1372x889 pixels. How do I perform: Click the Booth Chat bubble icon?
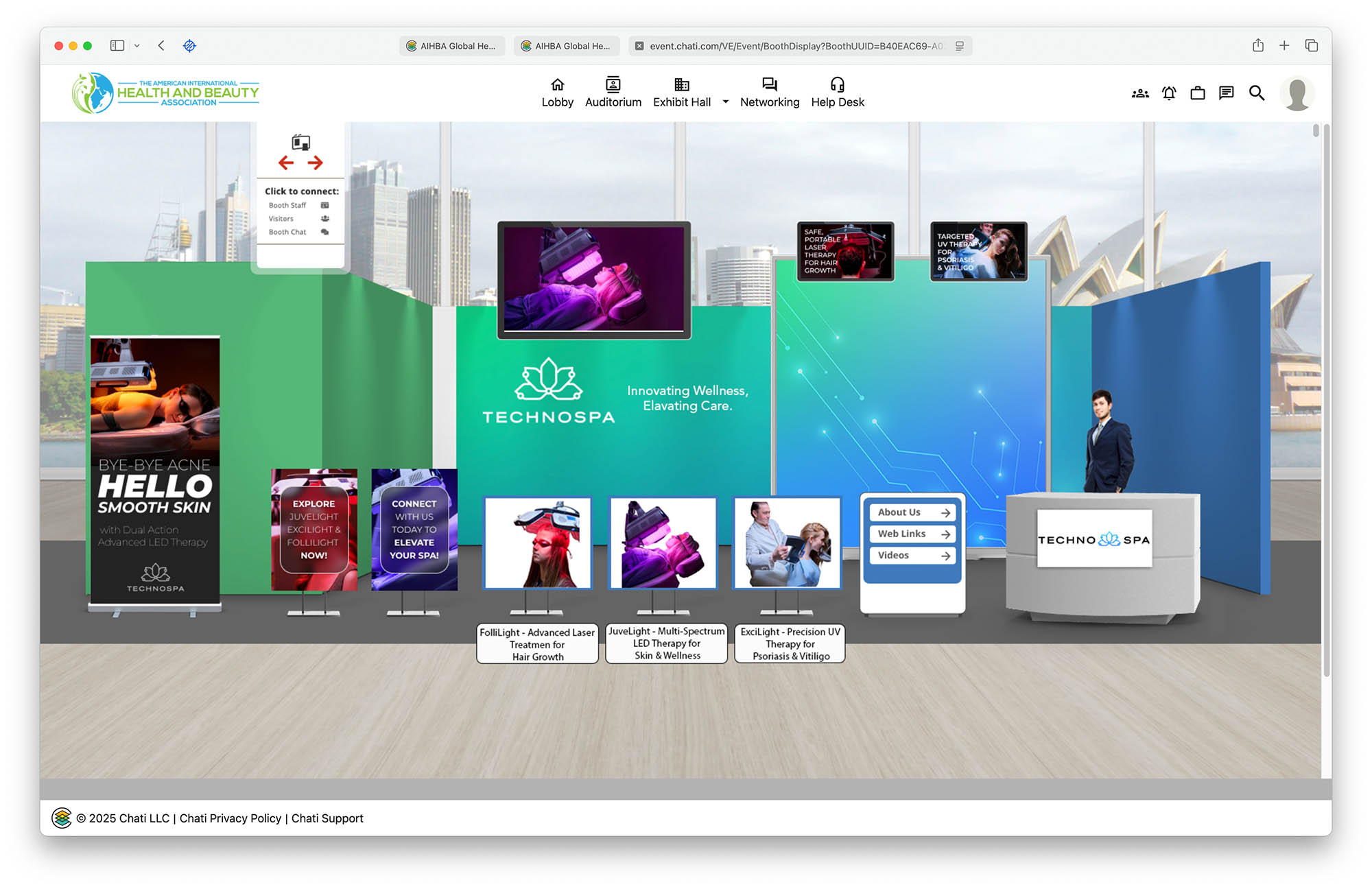tap(325, 232)
